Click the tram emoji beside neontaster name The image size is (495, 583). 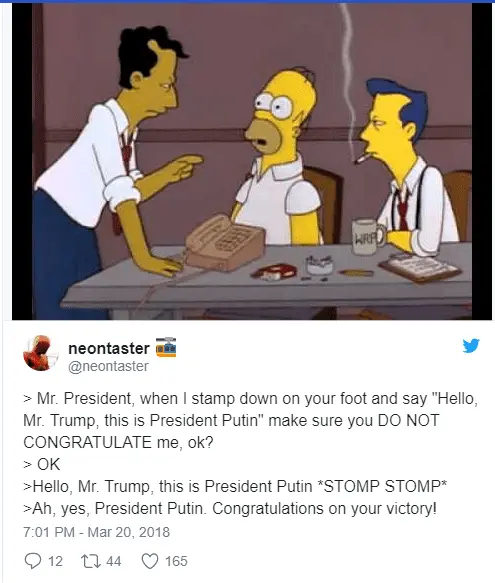click(166, 347)
